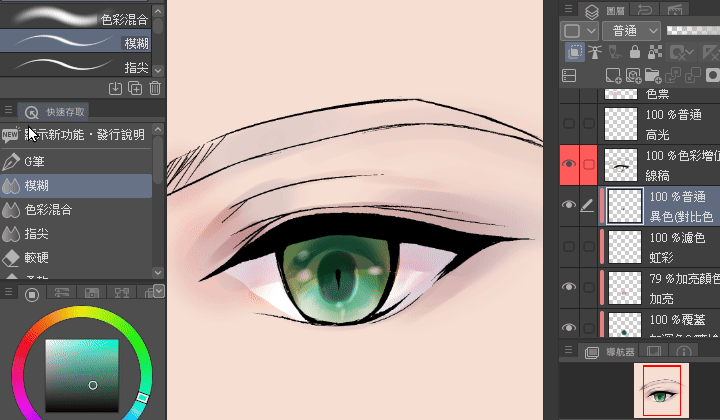Switch to the history undo tab

pyautogui.click(x=645, y=9)
